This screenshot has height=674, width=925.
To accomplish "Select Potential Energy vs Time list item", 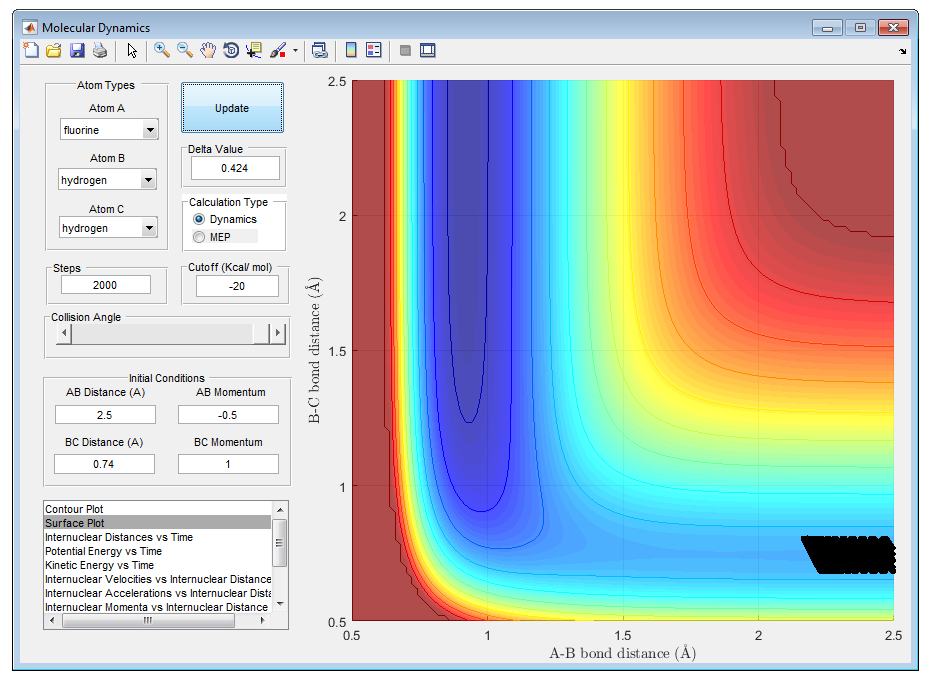I will [x=103, y=551].
